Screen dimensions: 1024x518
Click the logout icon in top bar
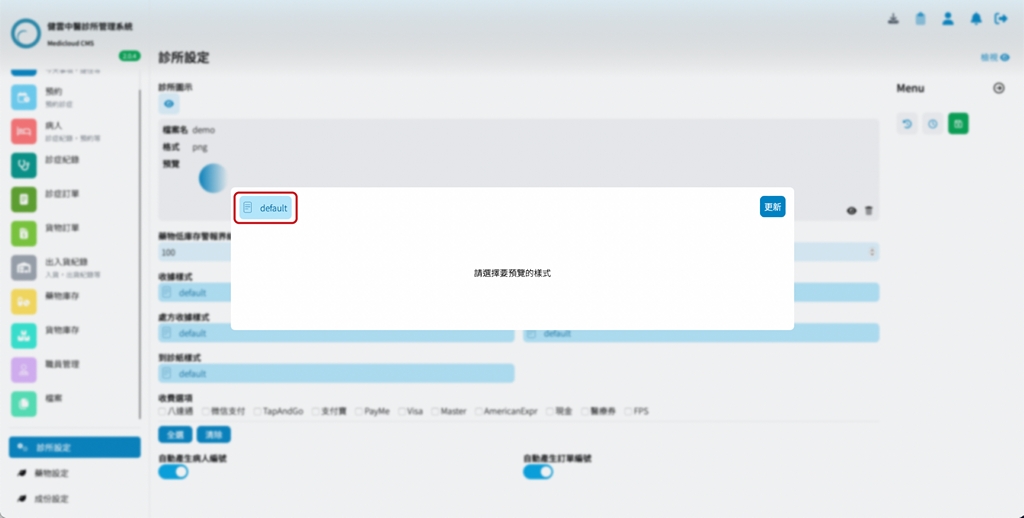pos(1001,19)
